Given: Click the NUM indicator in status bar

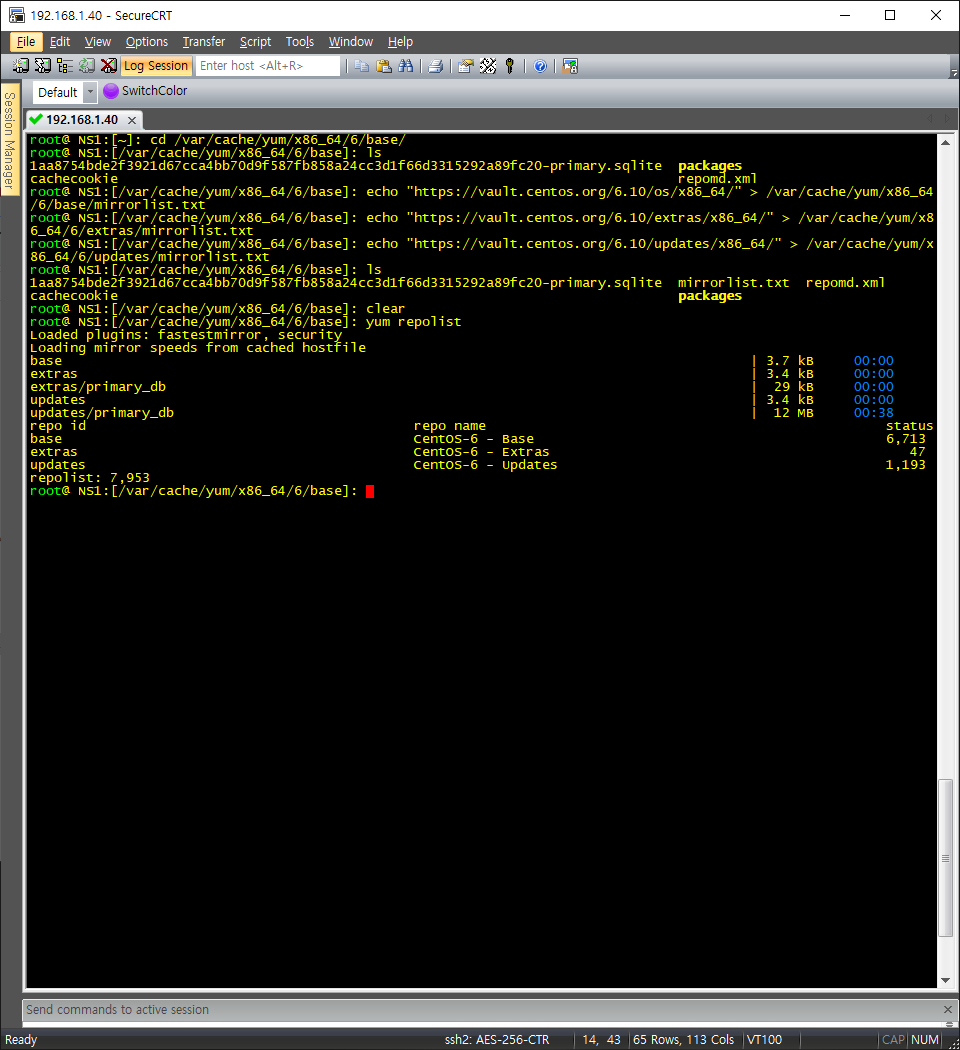Looking at the screenshot, I should (925, 1039).
